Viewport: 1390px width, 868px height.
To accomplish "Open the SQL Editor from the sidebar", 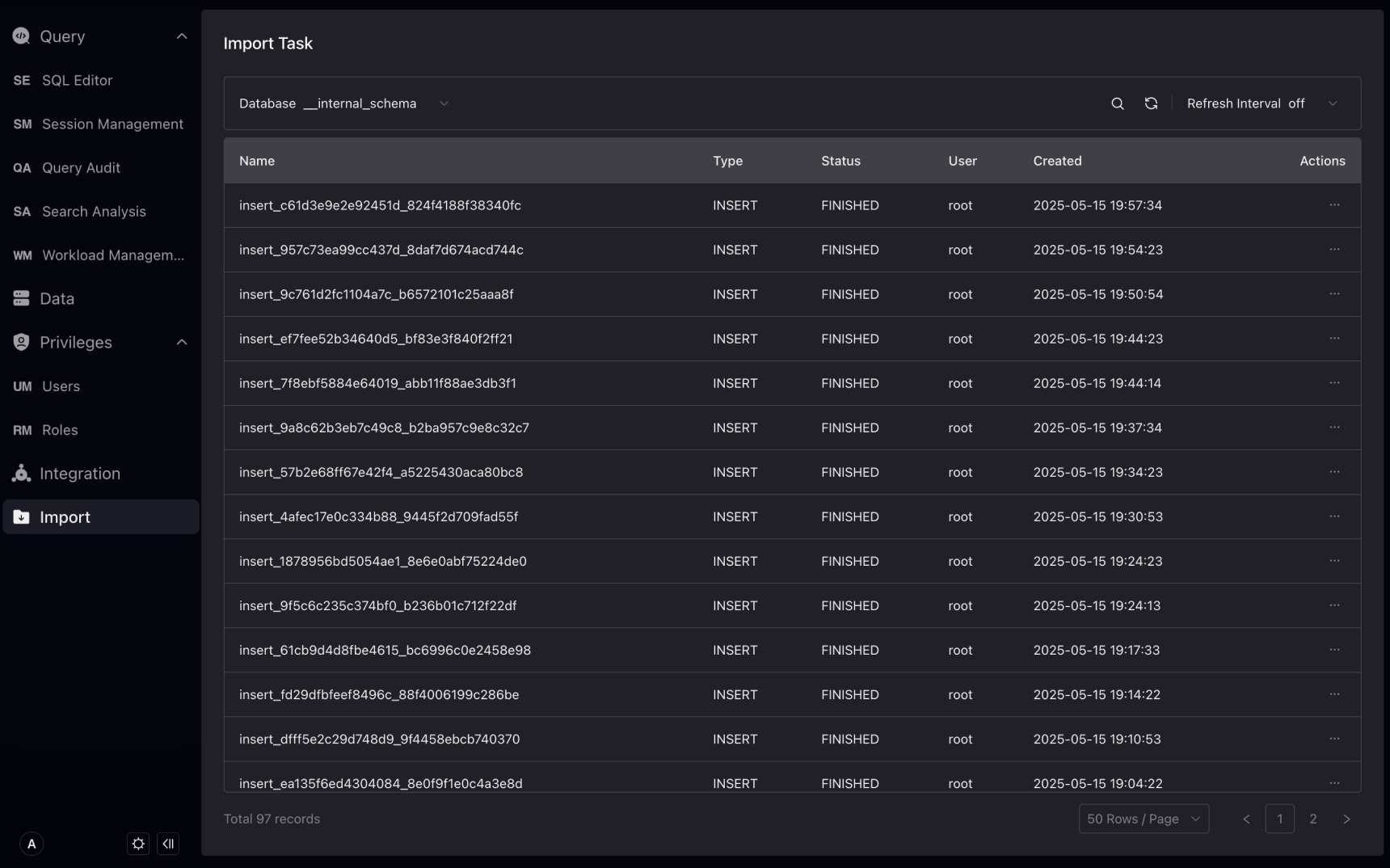I will [x=77, y=80].
